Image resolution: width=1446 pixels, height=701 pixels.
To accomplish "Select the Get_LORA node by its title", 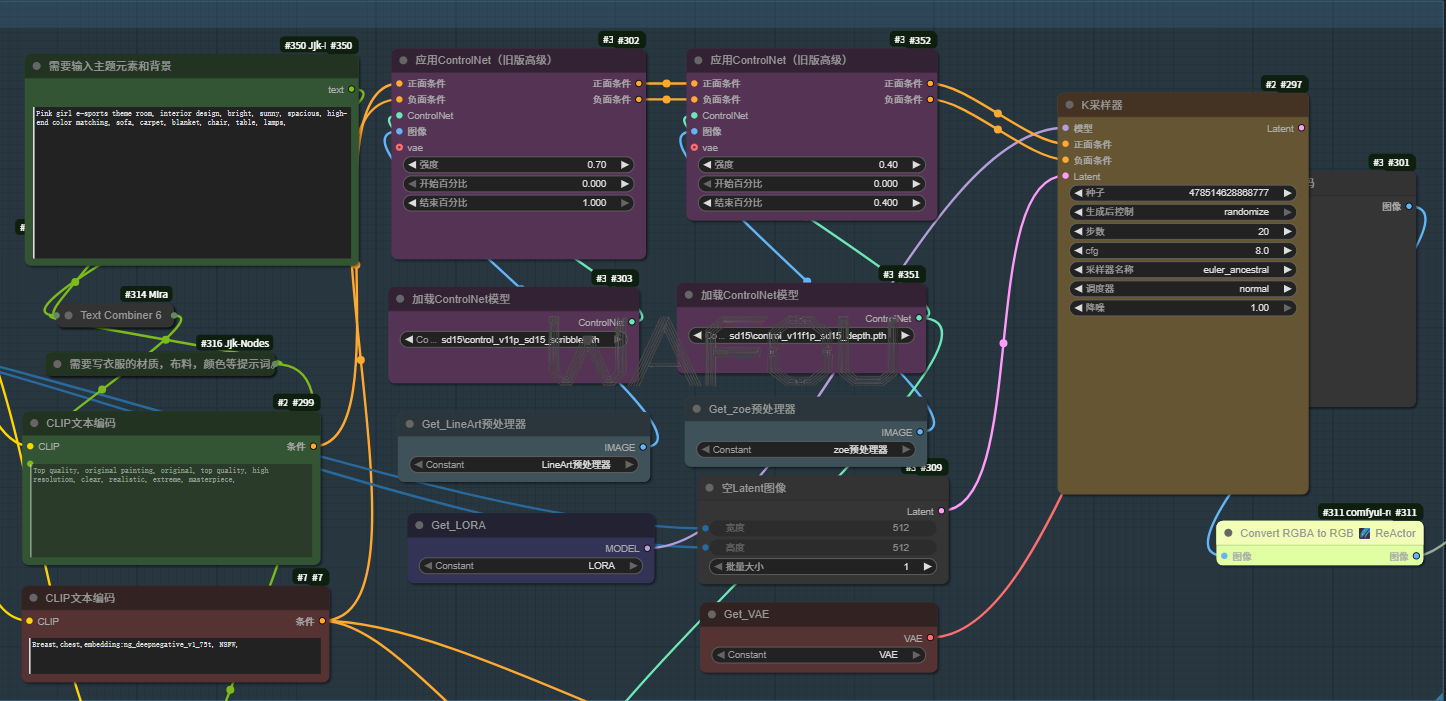I will pos(458,525).
